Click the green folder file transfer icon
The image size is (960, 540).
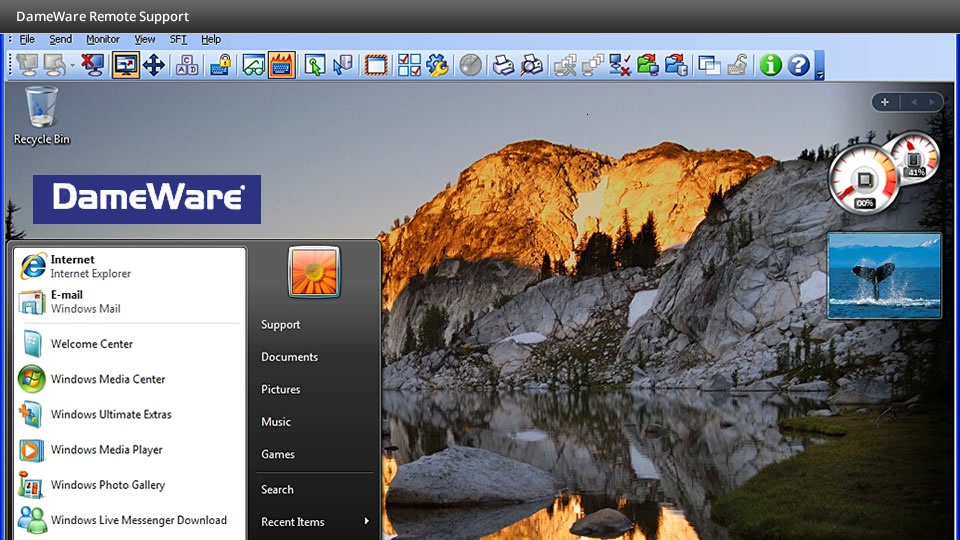point(648,65)
